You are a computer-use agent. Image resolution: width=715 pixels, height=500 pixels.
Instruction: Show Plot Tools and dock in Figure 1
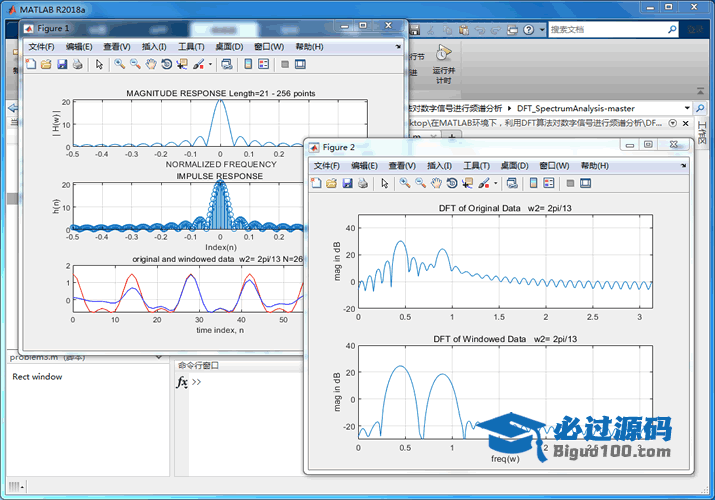[300, 64]
